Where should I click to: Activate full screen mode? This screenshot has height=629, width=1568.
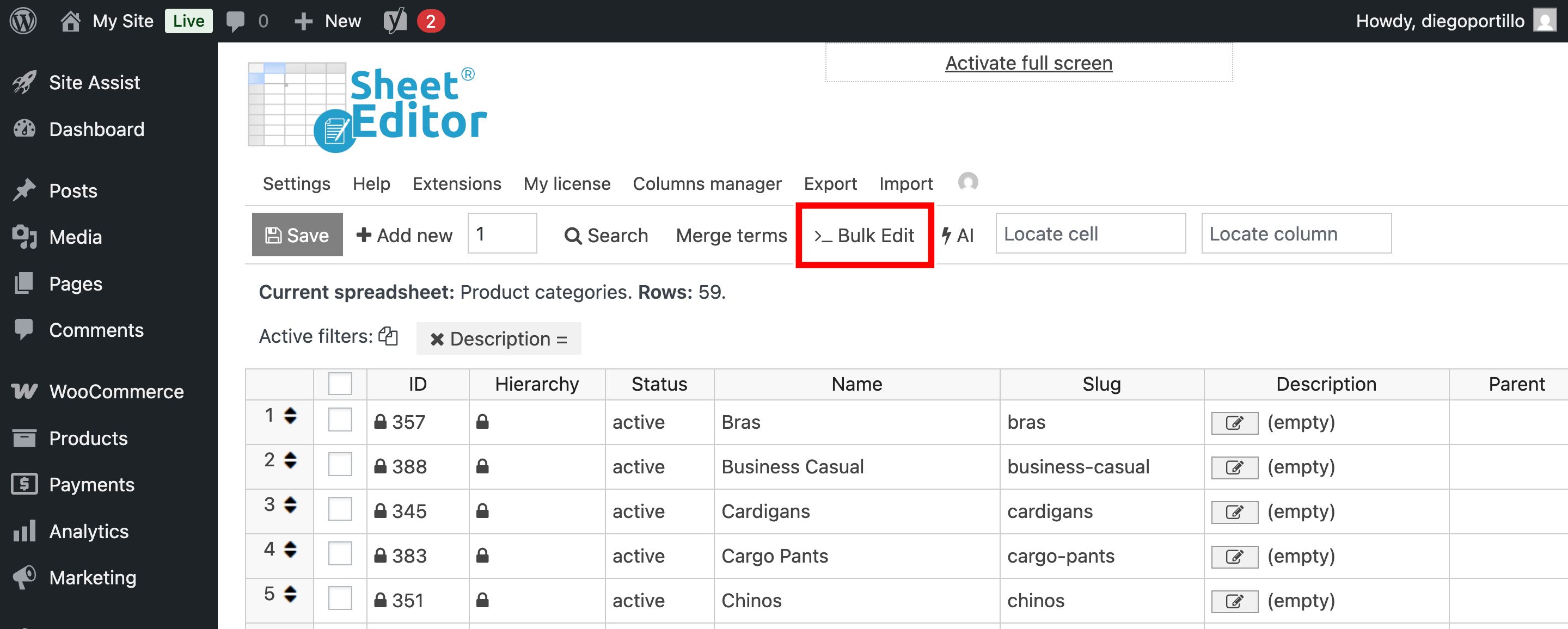point(1028,62)
